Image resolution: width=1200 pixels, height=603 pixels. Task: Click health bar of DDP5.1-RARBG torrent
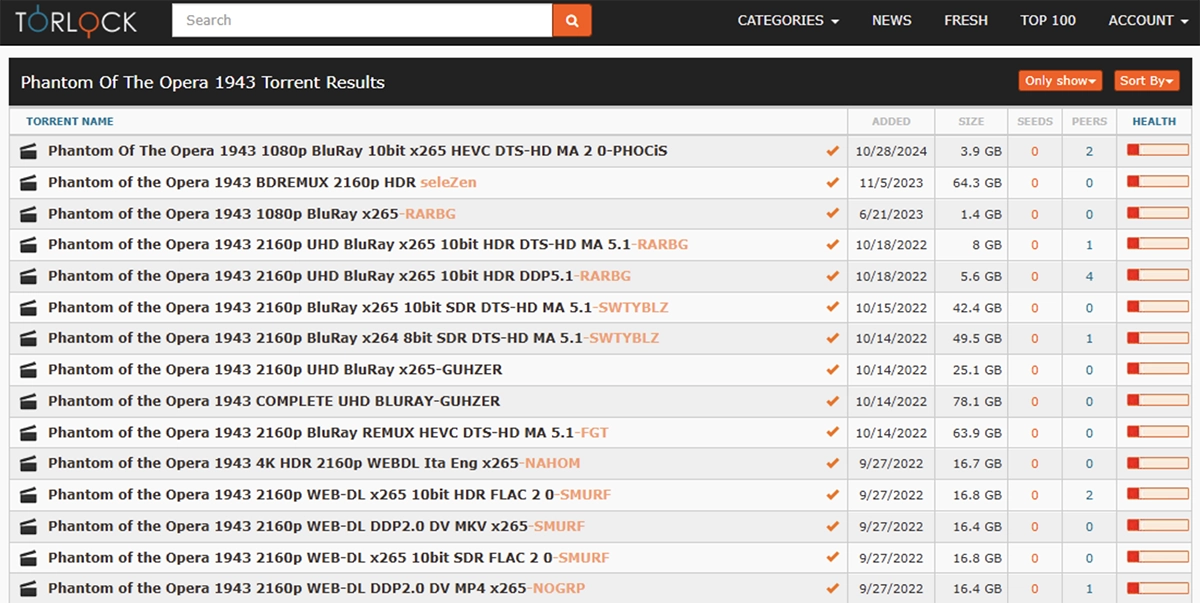1157,276
